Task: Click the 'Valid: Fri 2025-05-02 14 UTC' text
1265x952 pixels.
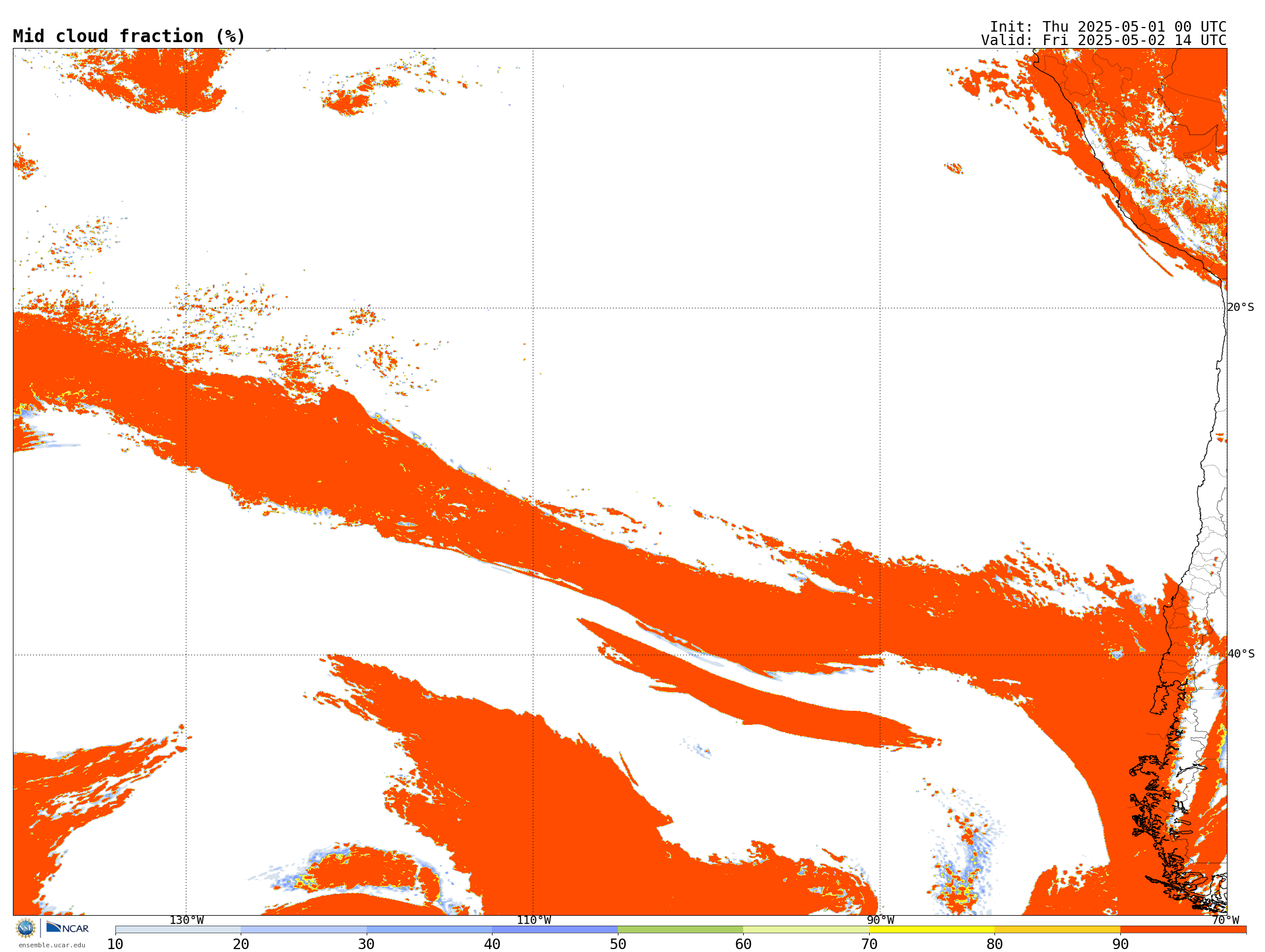Action: pos(1104,40)
